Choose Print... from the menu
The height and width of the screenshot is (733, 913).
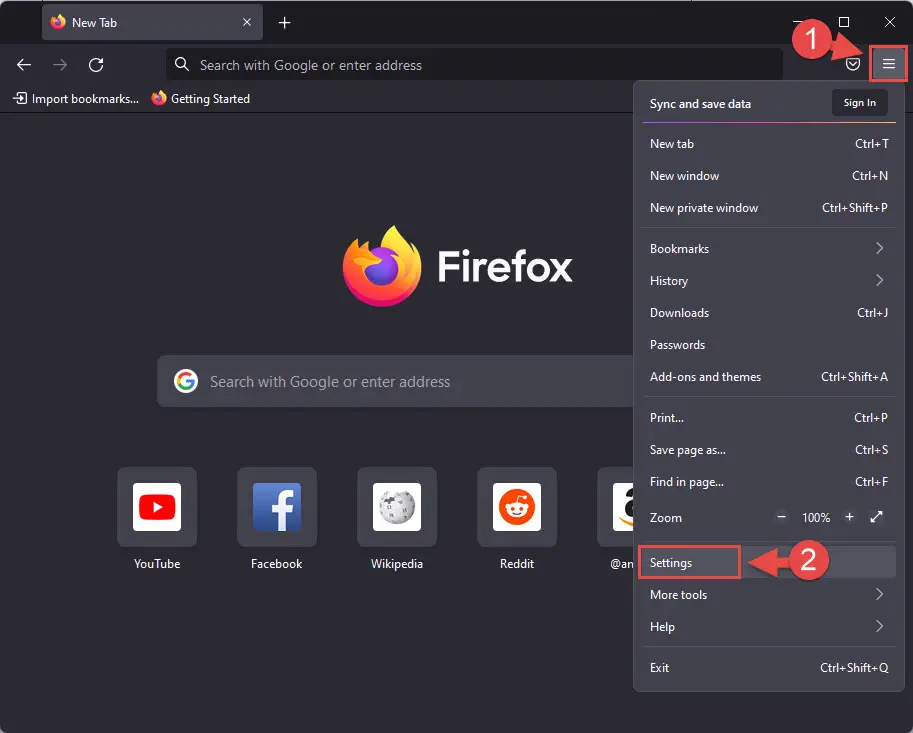click(769, 417)
